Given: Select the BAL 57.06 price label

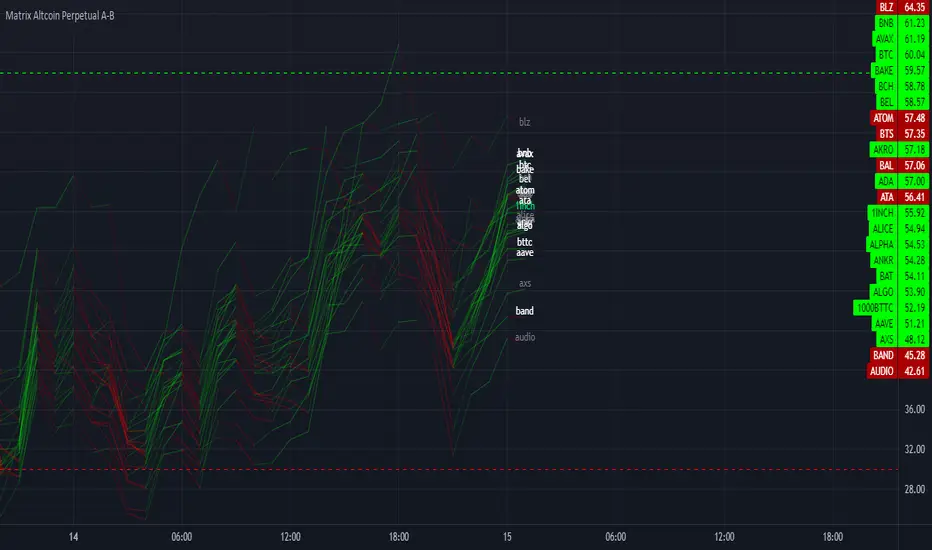Looking at the screenshot, I should (902, 165).
